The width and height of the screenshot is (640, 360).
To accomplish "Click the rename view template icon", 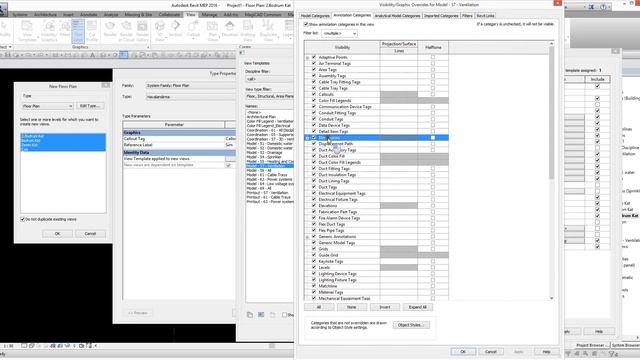I will pyautogui.click(x=261, y=315).
